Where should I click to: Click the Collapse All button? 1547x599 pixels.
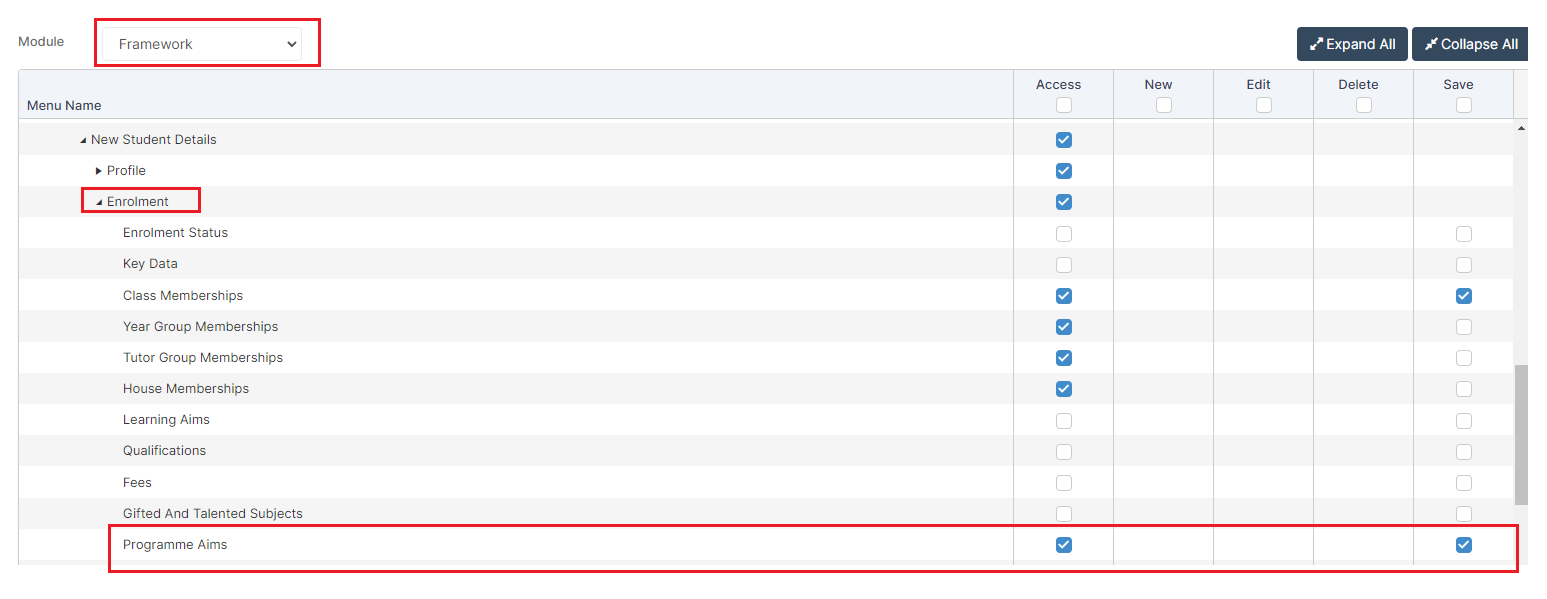click(1470, 44)
